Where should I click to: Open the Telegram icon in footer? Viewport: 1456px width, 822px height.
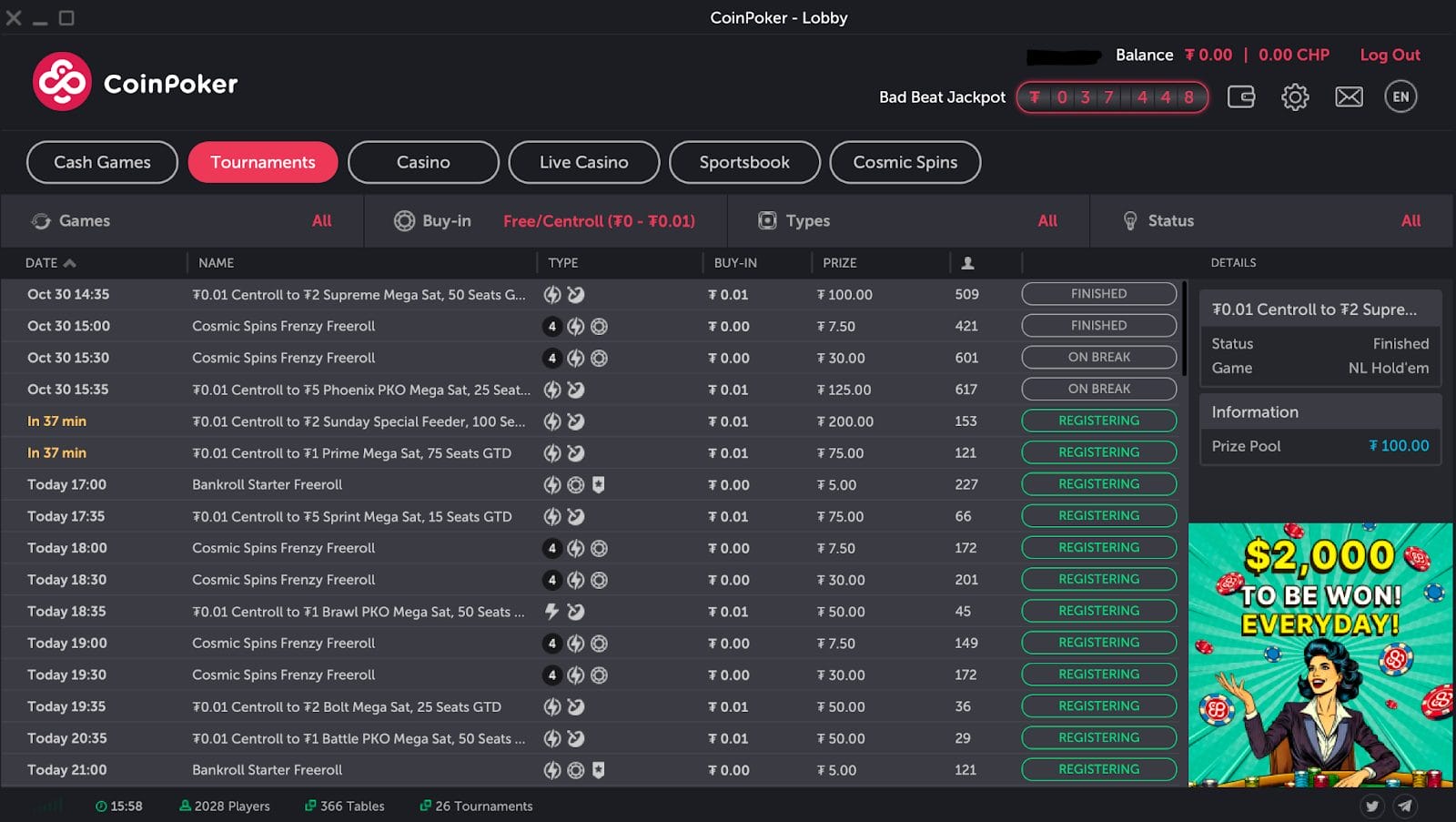(x=1405, y=806)
